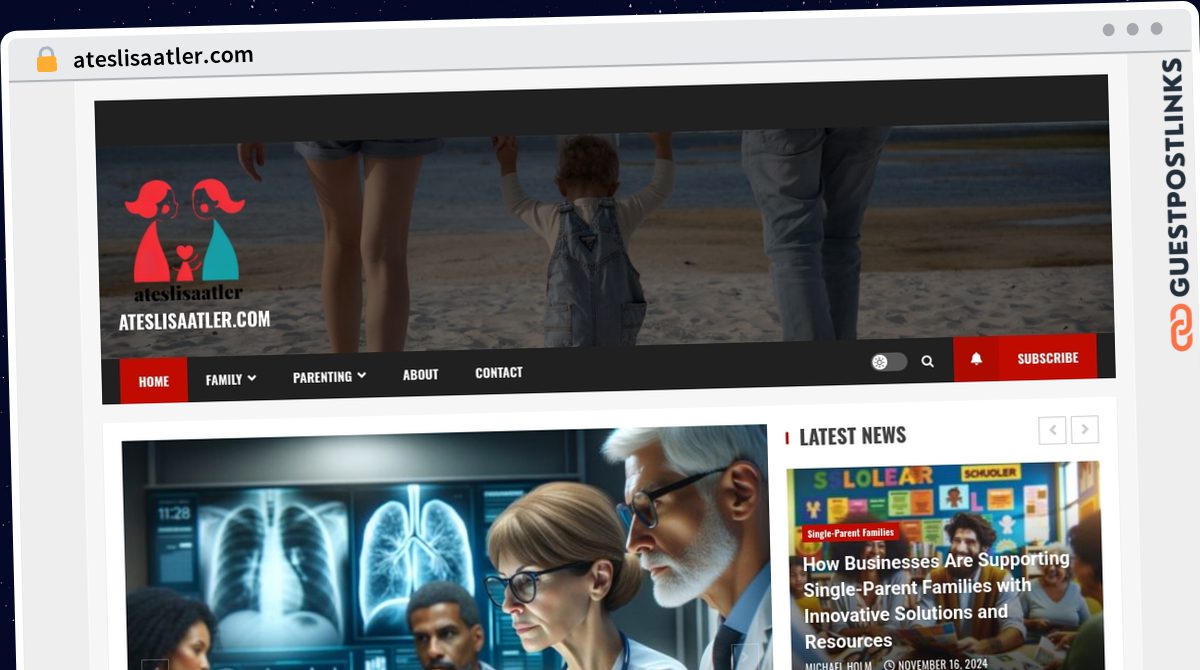Show next latest news item
This screenshot has height=670, width=1200.
pos(1085,430)
